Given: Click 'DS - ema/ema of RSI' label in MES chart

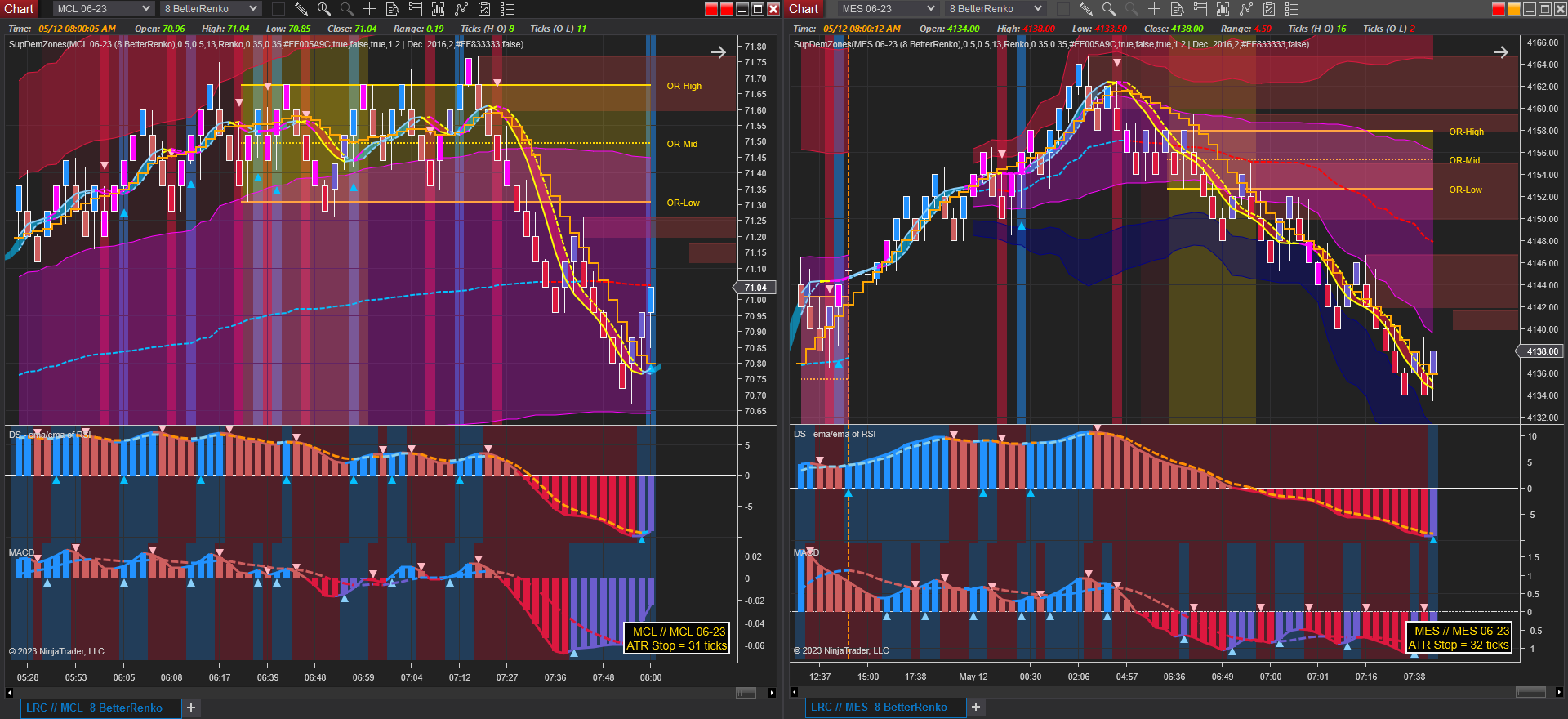Looking at the screenshot, I should (835, 434).
